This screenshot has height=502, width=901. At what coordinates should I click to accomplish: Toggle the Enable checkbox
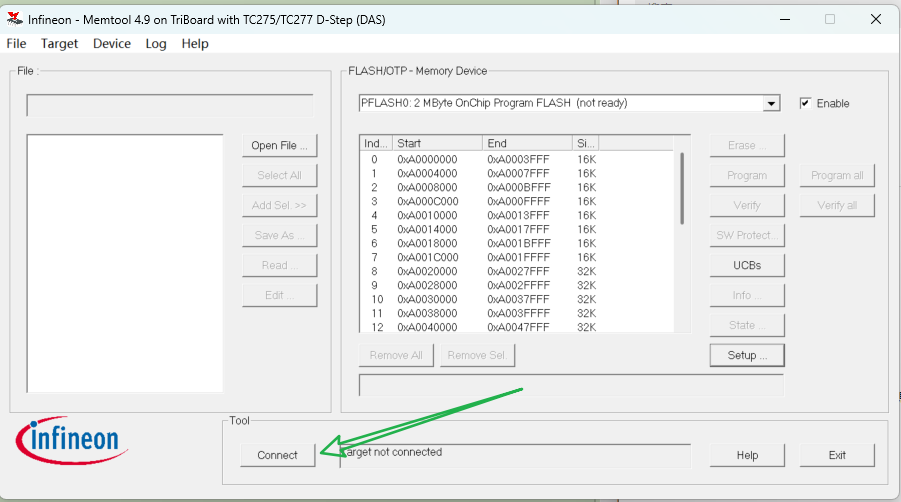click(805, 103)
